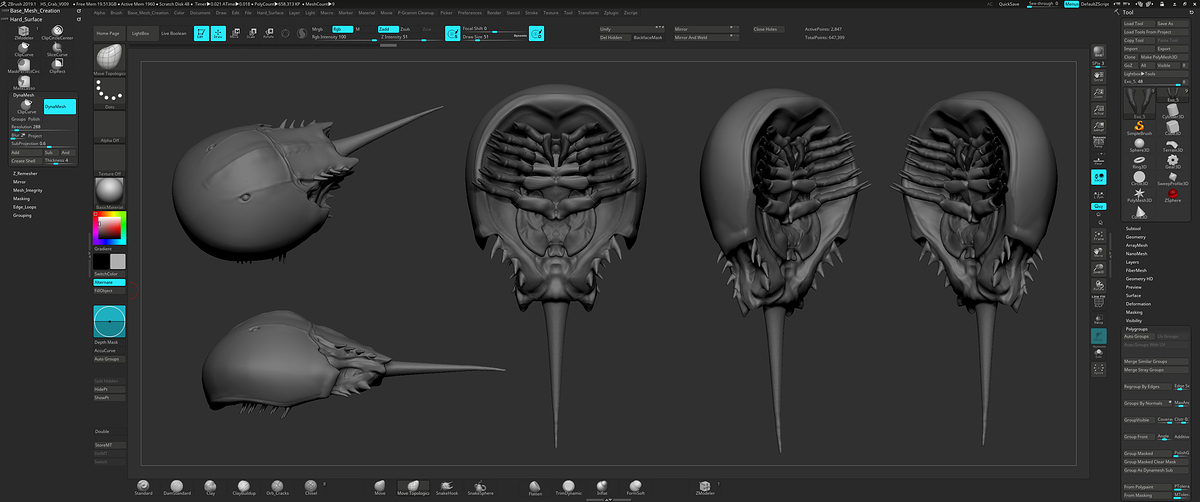Adjust the Z Intensity slider
Viewport: 1200px width, 502px height.
coord(412,37)
